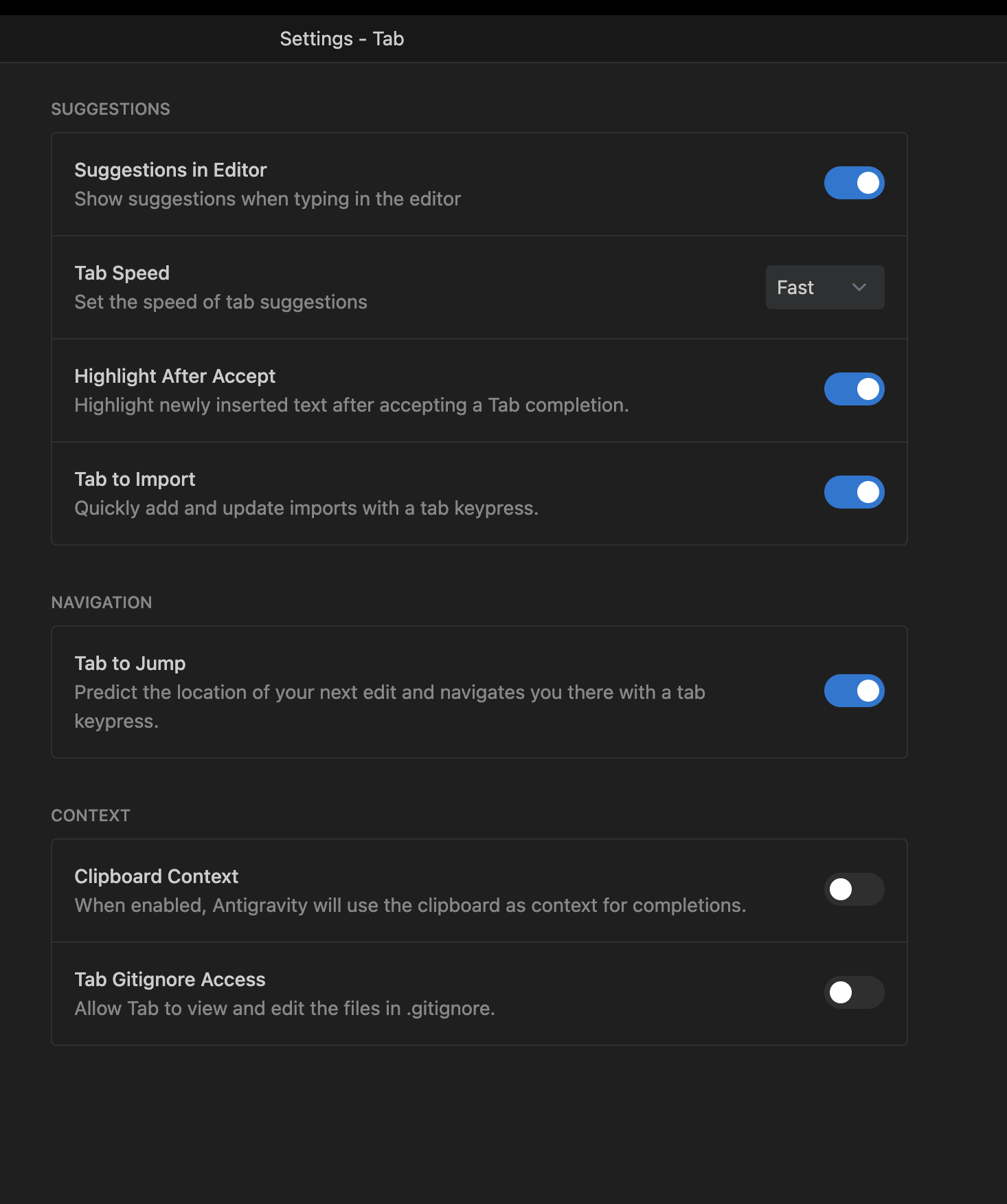Turn off the Tab to Jump toggle
This screenshot has width=1007, height=1204.
(854, 691)
